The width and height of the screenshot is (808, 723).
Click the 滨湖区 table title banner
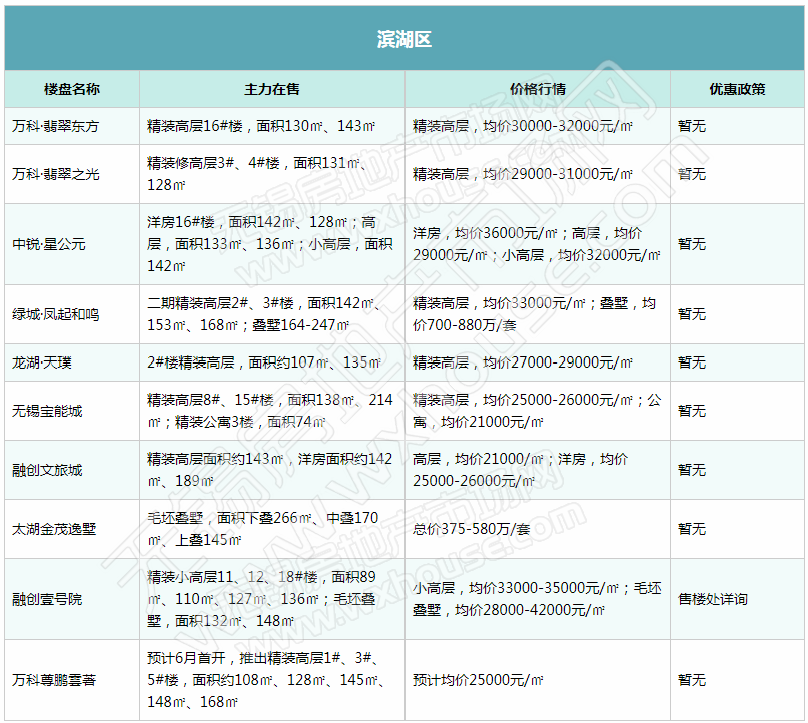pos(404,39)
